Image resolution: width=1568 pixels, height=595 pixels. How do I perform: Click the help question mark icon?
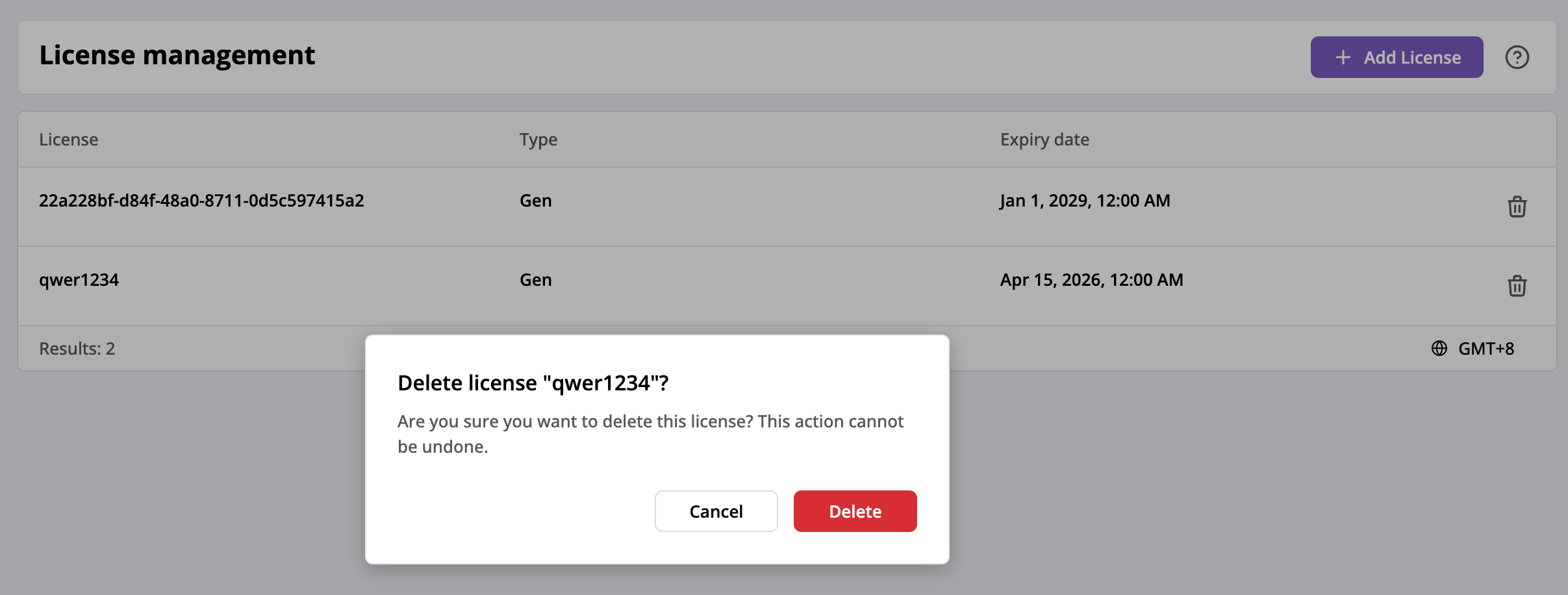point(1517,57)
